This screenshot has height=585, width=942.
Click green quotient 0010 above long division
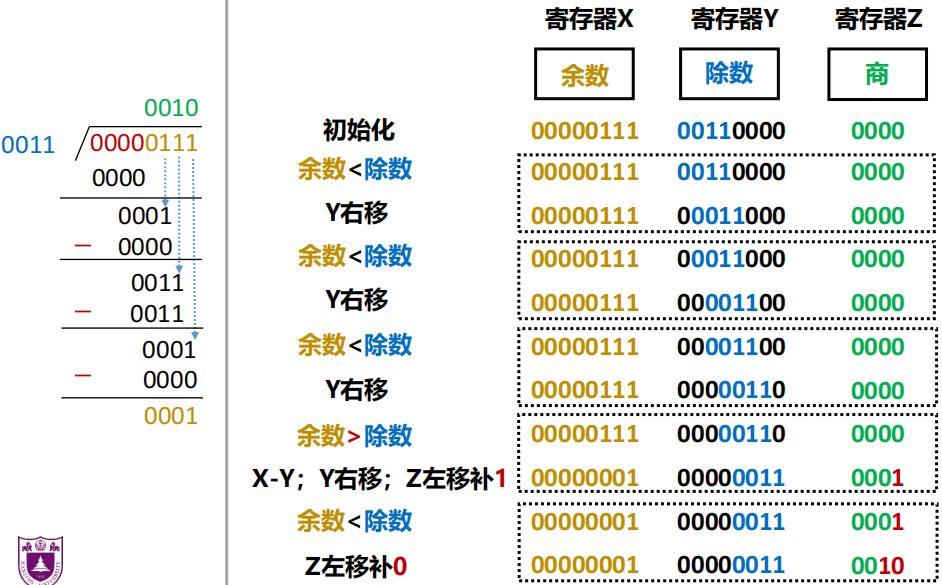(x=171, y=108)
